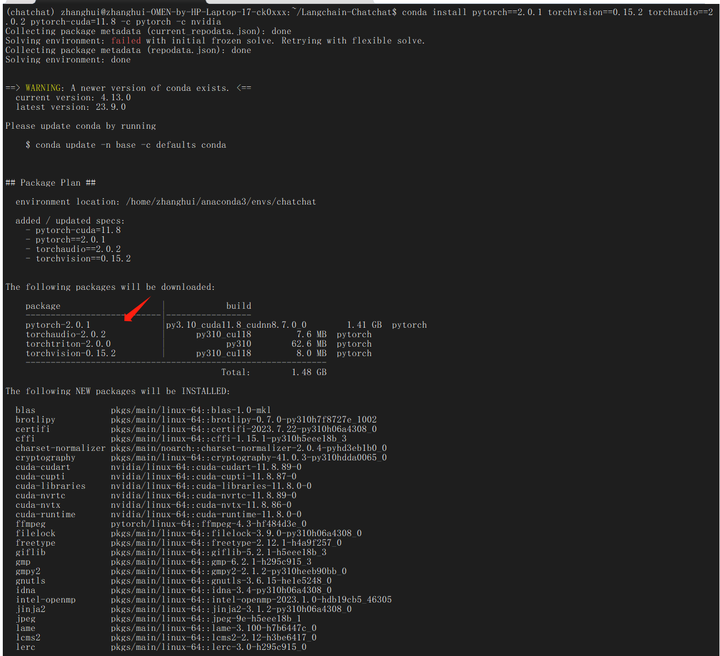
Task: Click 'The following NEW packages will be INSTALLED:' line
Action: [x=118, y=392]
